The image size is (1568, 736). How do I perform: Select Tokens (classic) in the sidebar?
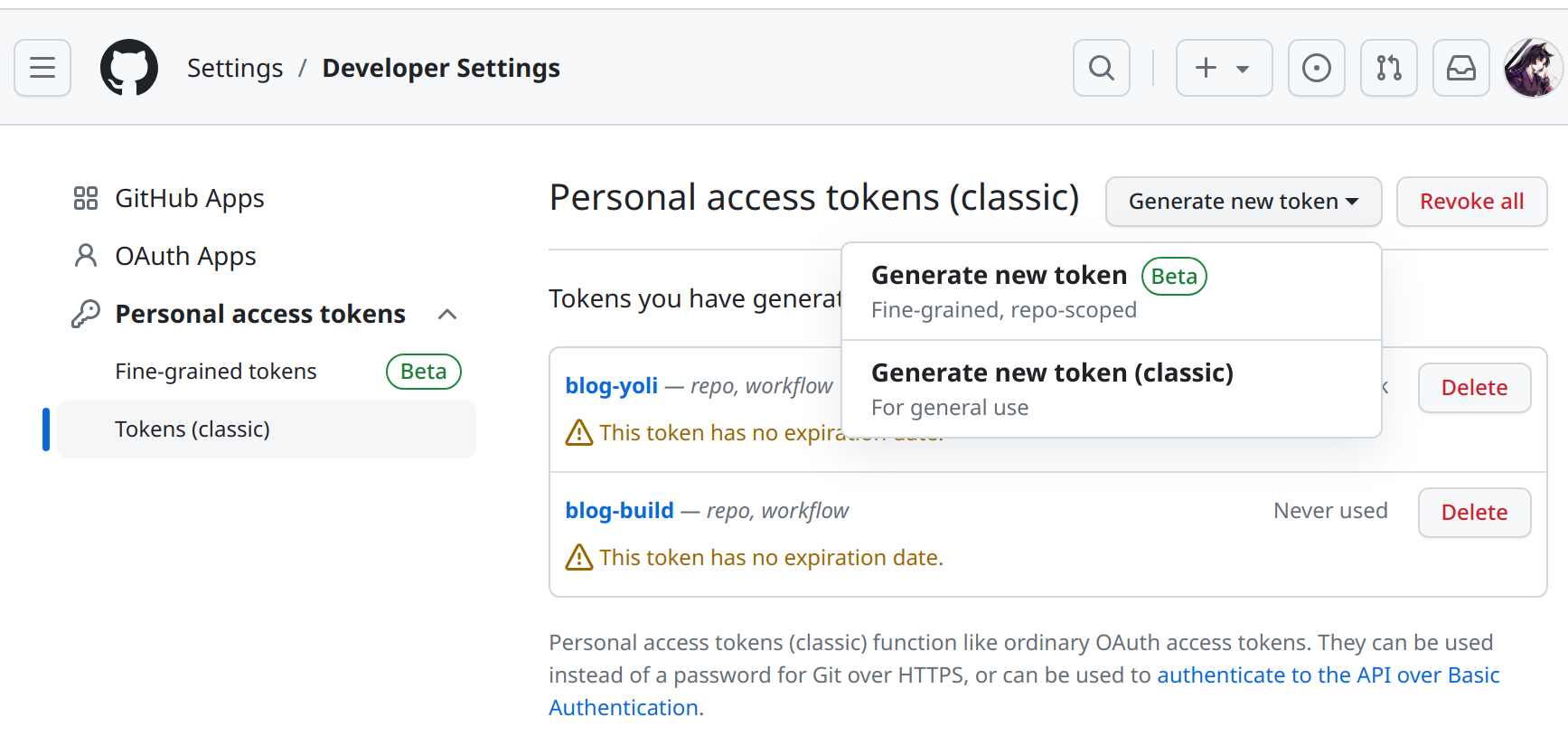click(x=192, y=429)
